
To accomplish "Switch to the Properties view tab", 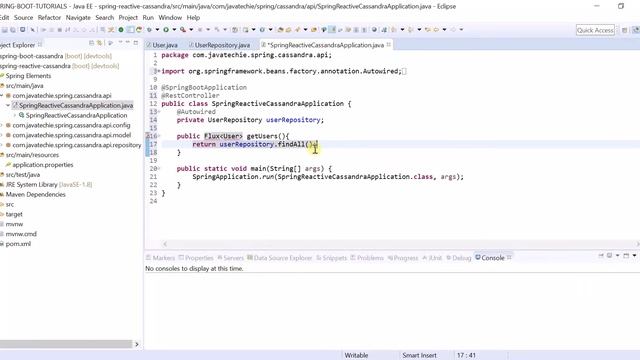I will pyautogui.click(x=196, y=258).
